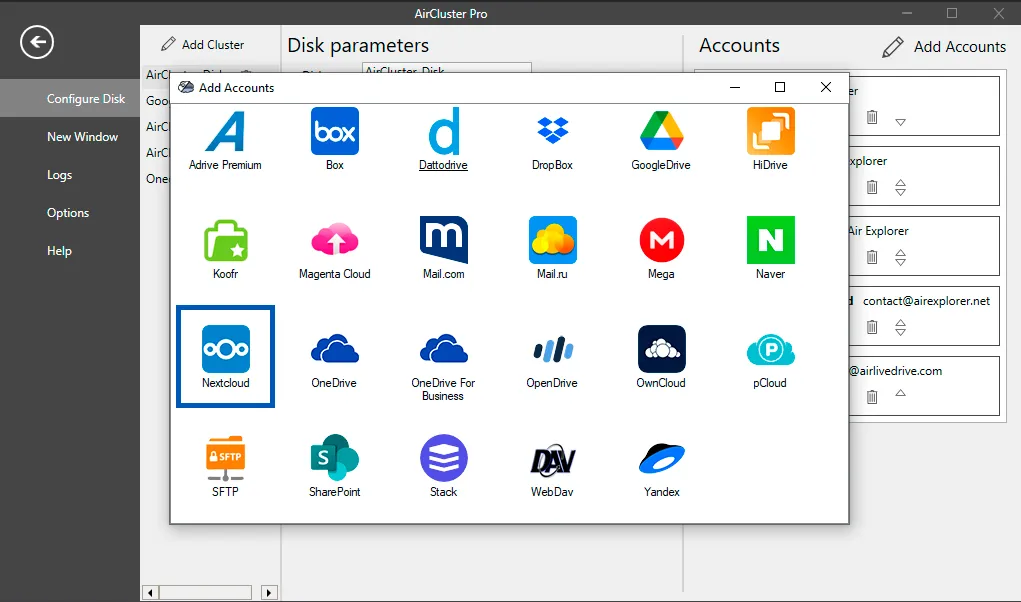Delete the contact@airexplorer.net account

872,327
